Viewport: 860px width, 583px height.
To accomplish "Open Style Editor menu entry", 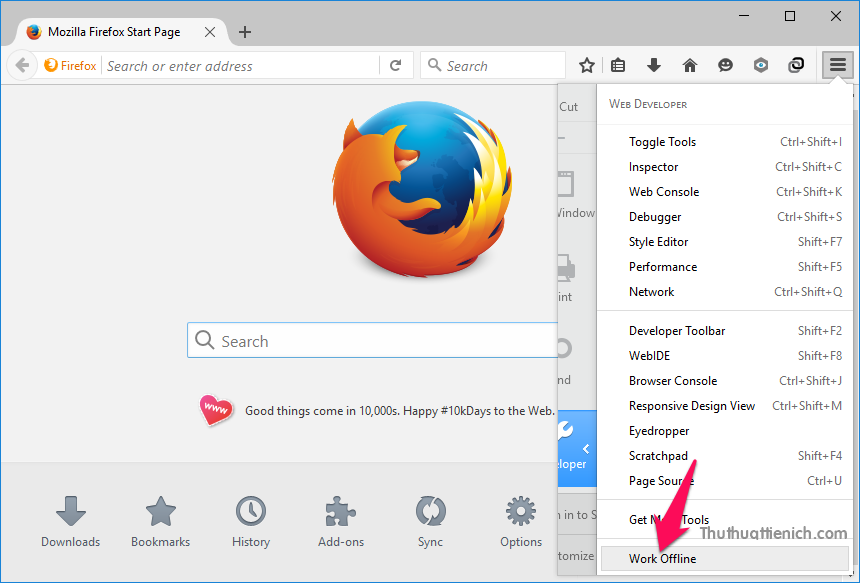I will (725, 242).
